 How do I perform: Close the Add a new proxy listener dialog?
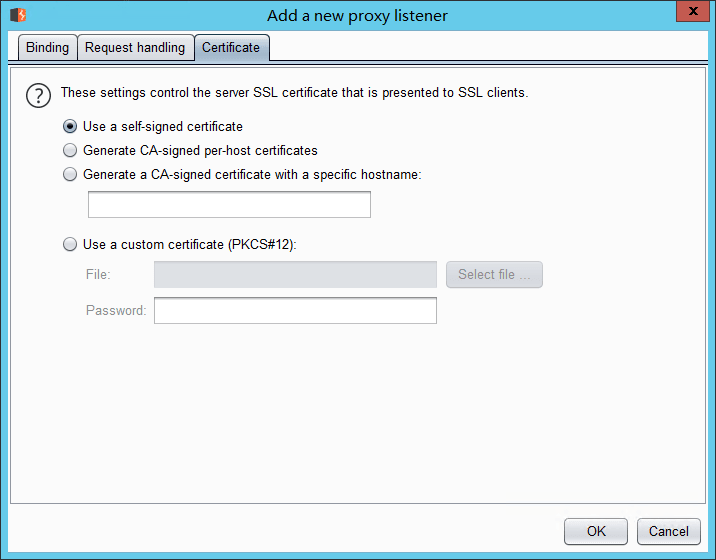pos(693,11)
